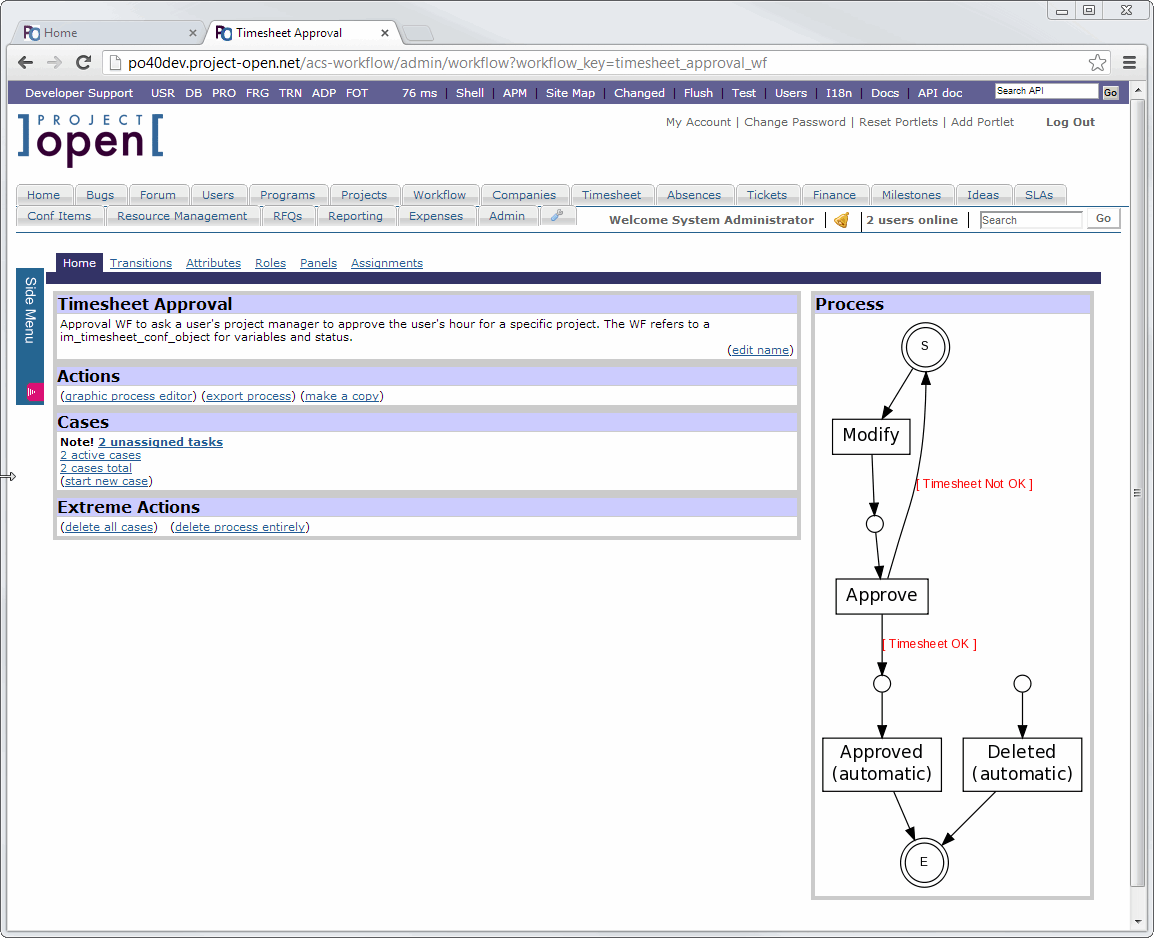Open the My Account link
1154x938 pixels.
pos(698,122)
